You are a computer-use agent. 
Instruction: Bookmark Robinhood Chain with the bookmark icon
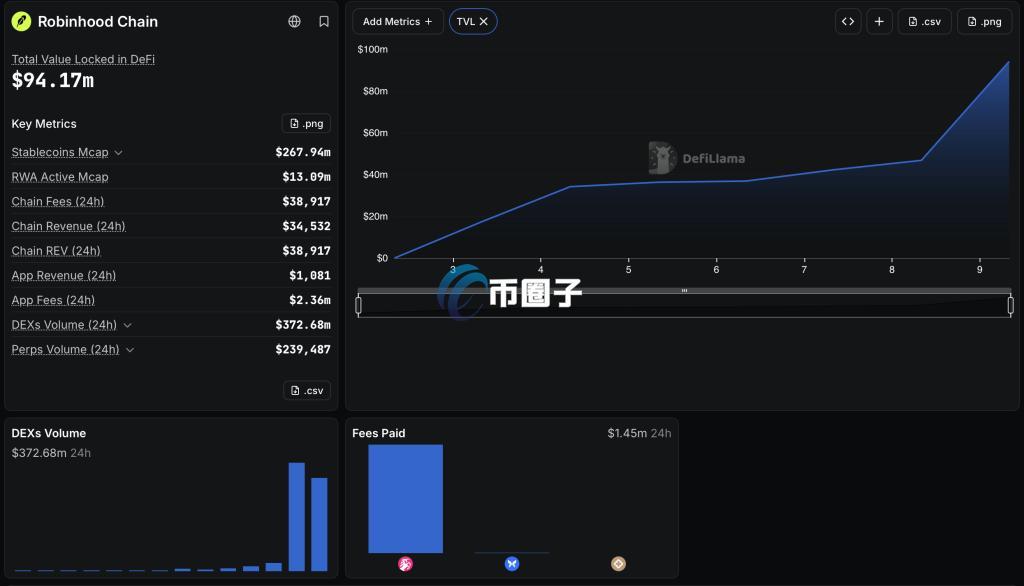point(324,22)
